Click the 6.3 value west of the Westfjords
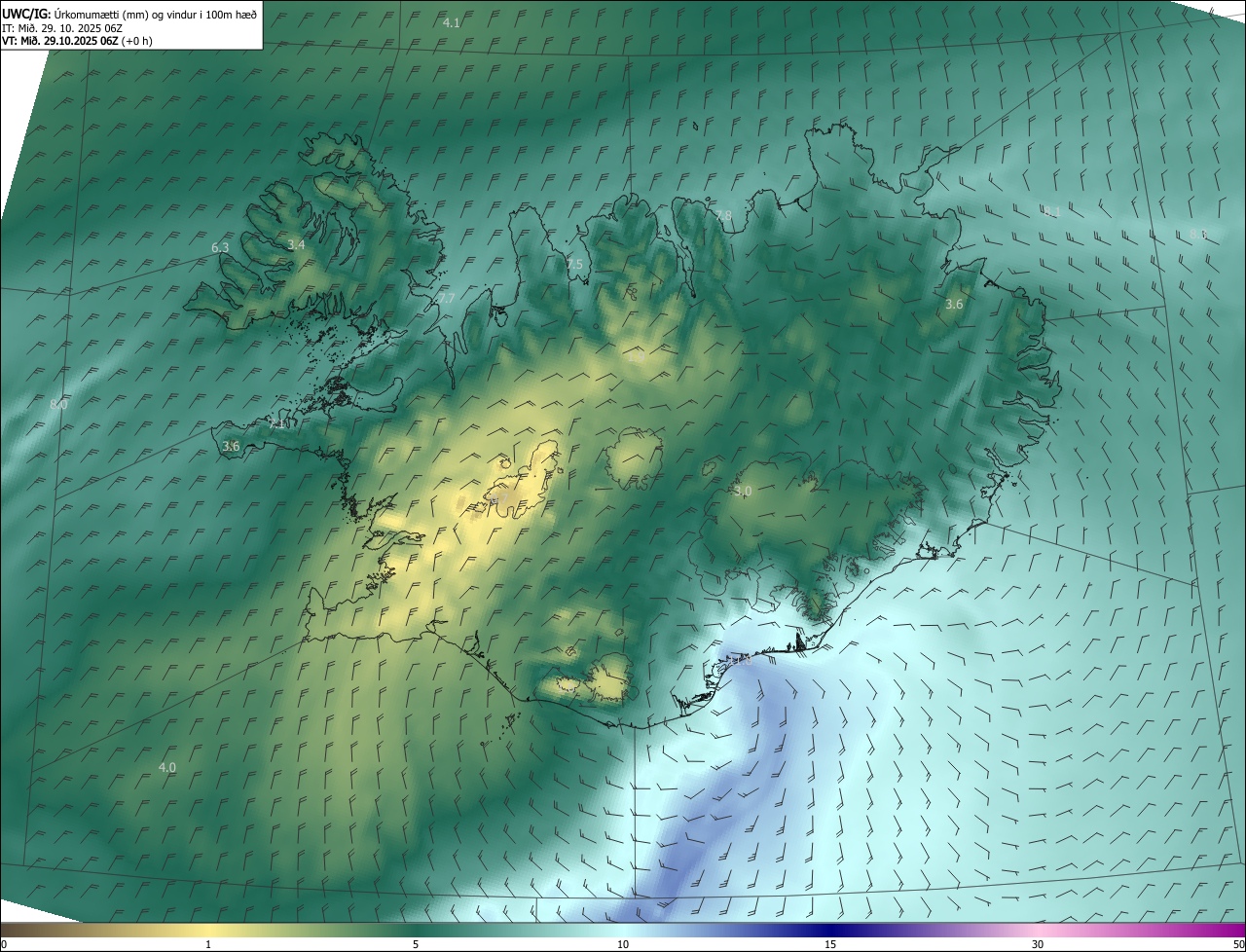This screenshot has height=952, width=1246. tap(220, 248)
